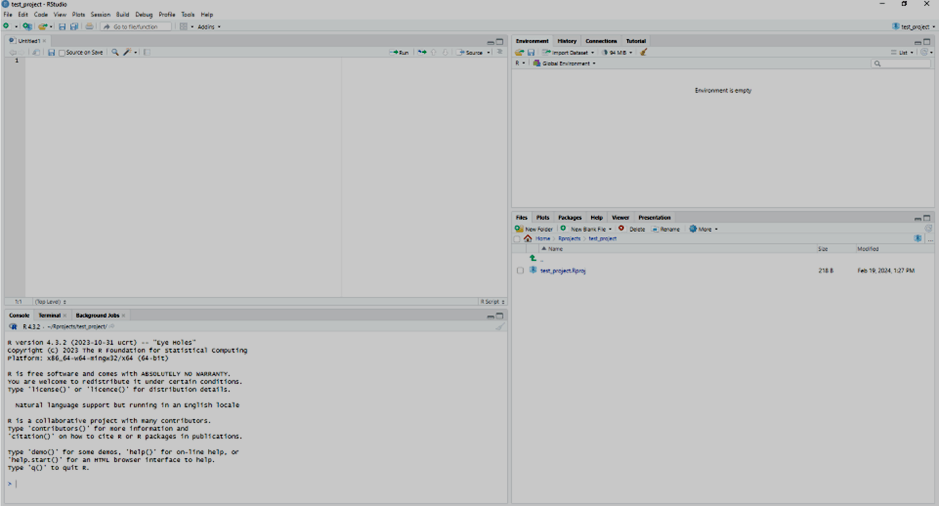This screenshot has width=939, height=506.
Task: Switch the List view dropdown
Action: pyautogui.click(x=902, y=53)
